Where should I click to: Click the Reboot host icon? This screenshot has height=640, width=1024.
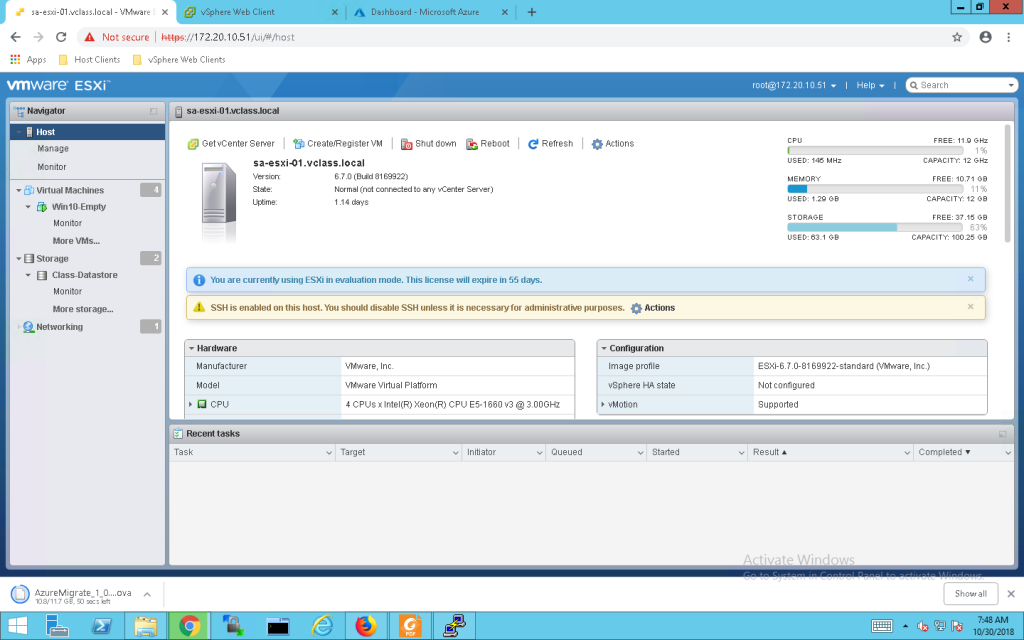click(472, 144)
